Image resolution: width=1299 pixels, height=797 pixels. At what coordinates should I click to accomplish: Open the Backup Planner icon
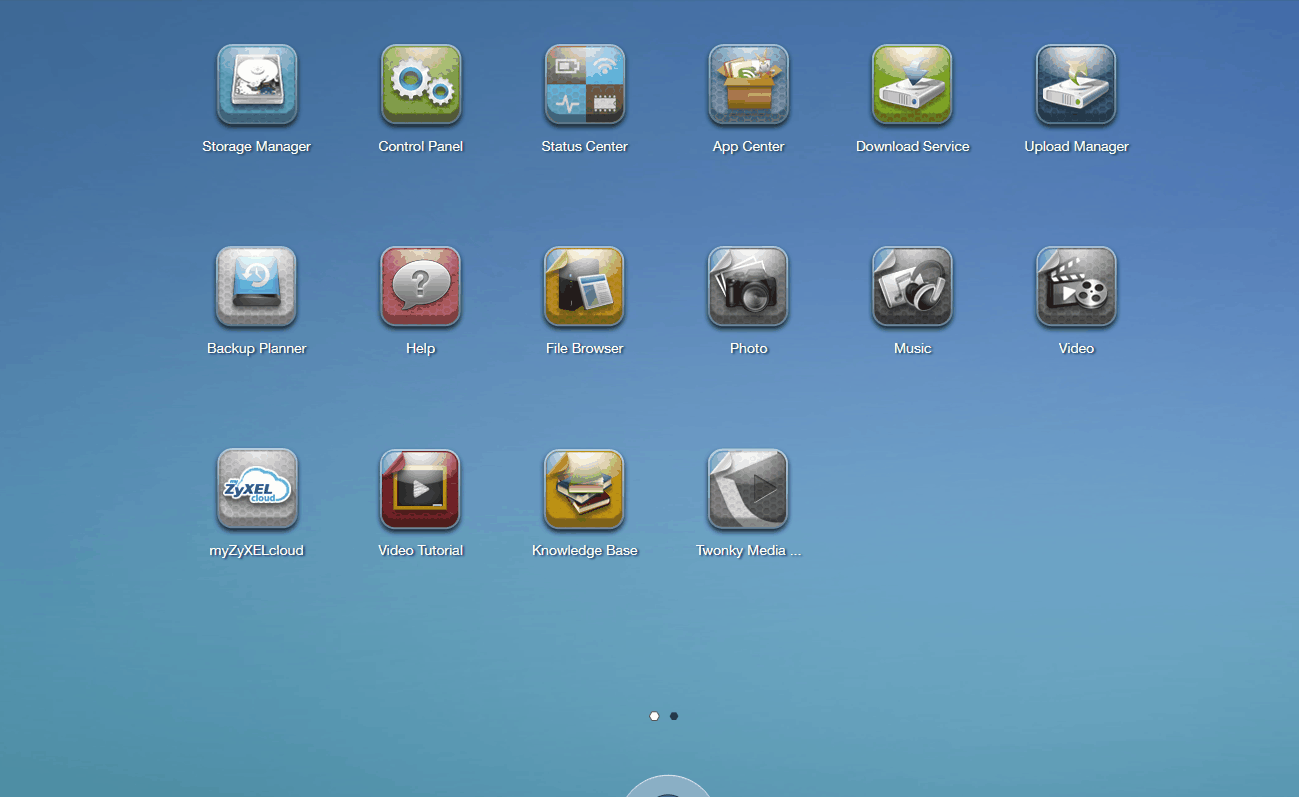point(256,286)
